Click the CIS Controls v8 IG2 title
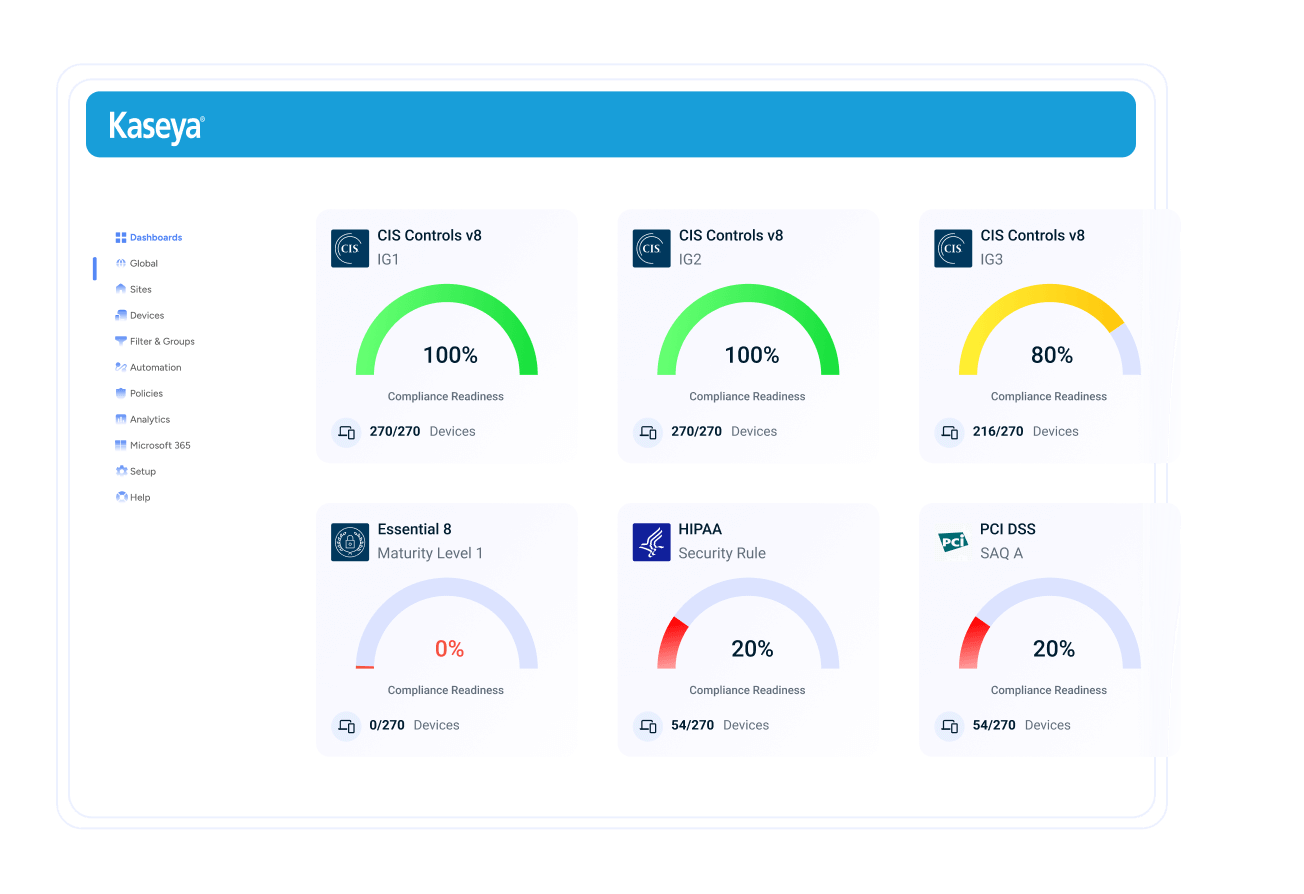1304x894 pixels. [730, 236]
